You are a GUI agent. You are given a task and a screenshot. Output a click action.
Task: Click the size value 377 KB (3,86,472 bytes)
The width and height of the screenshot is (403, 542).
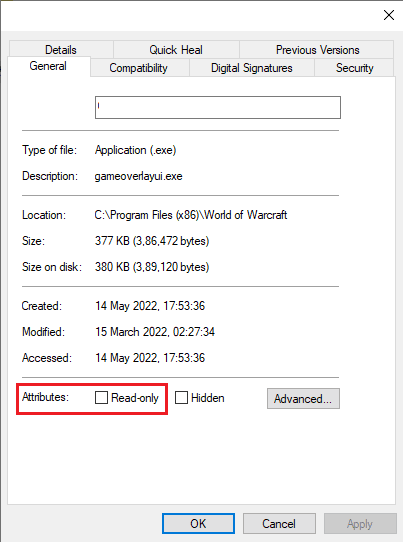(x=152, y=241)
